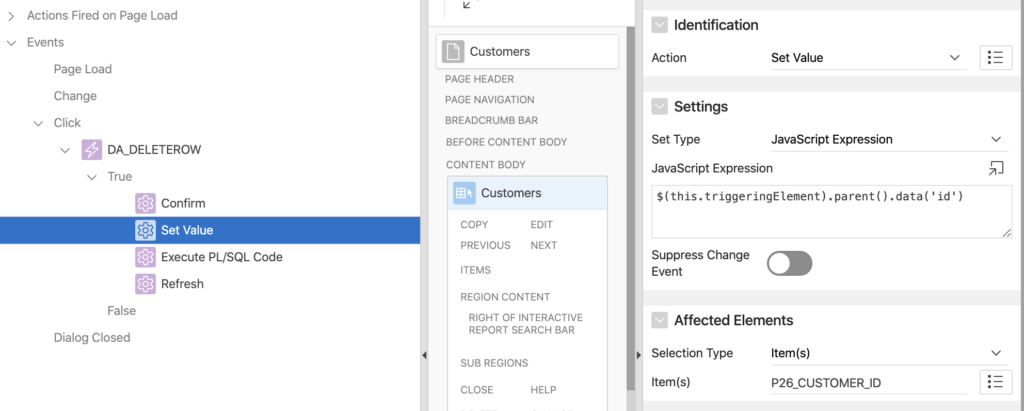Collapse the Identification section
Image resolution: width=1024 pixels, height=411 pixels.
point(660,25)
